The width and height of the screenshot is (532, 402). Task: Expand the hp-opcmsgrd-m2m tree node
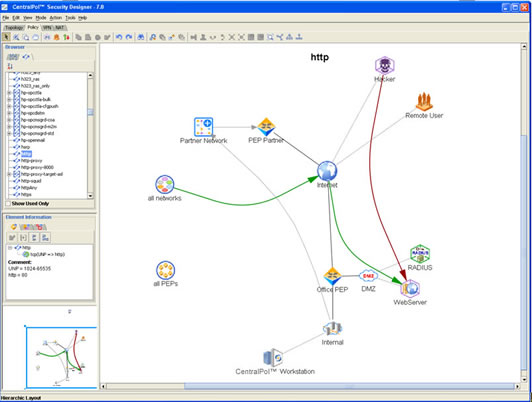point(10,127)
